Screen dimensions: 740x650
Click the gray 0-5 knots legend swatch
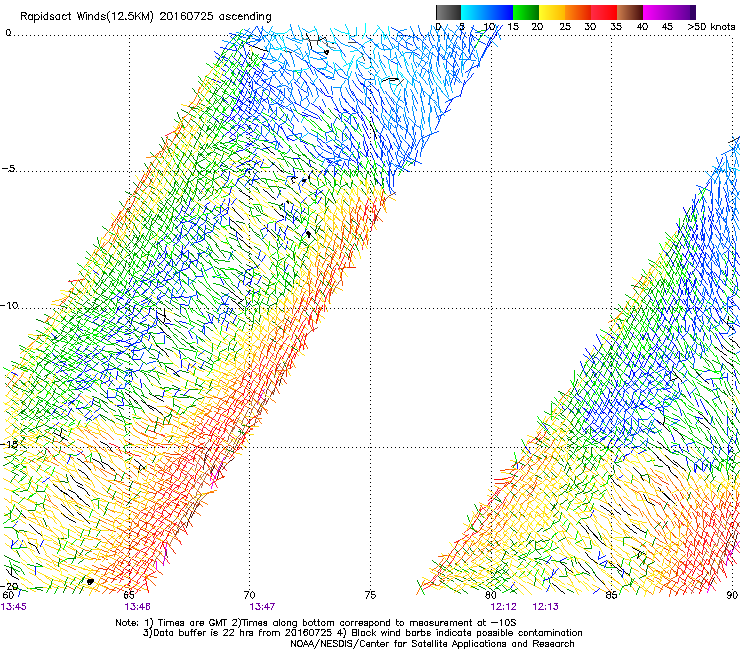coord(448,12)
